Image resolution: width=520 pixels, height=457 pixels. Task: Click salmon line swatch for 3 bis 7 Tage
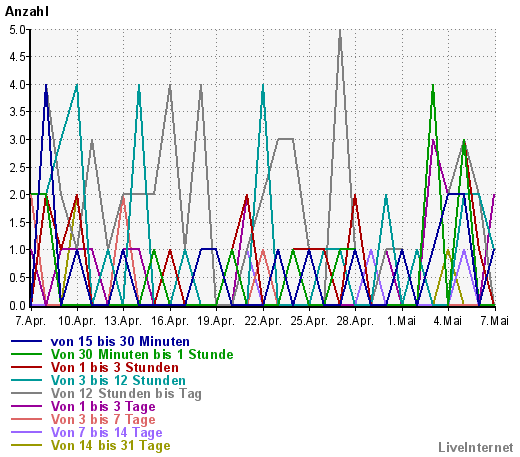click(27, 419)
